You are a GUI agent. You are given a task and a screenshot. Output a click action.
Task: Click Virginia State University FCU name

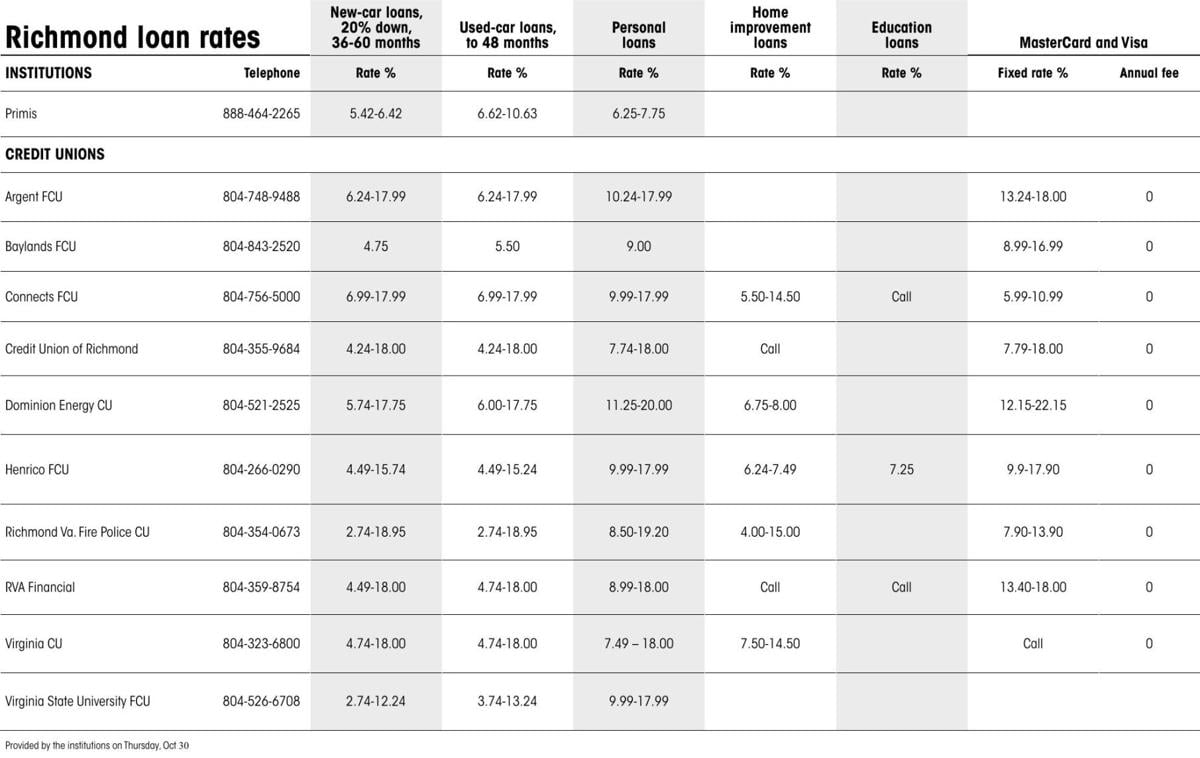(x=78, y=701)
